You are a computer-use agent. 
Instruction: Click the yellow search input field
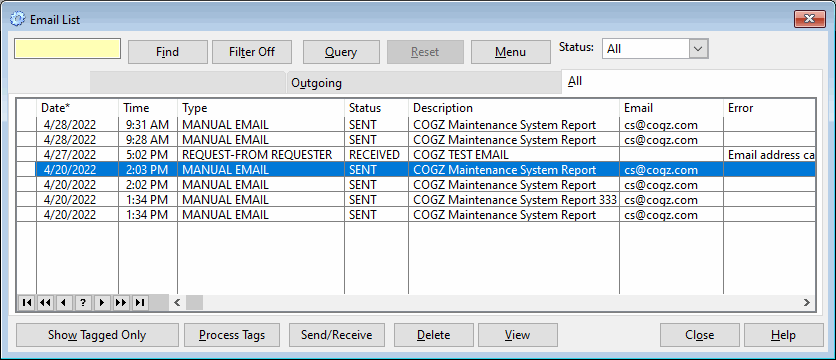click(x=67, y=49)
